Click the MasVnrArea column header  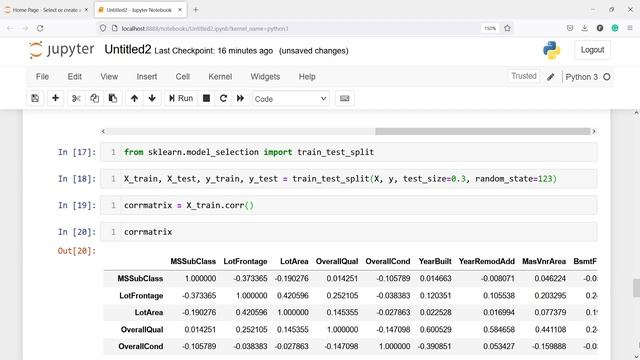544,262
